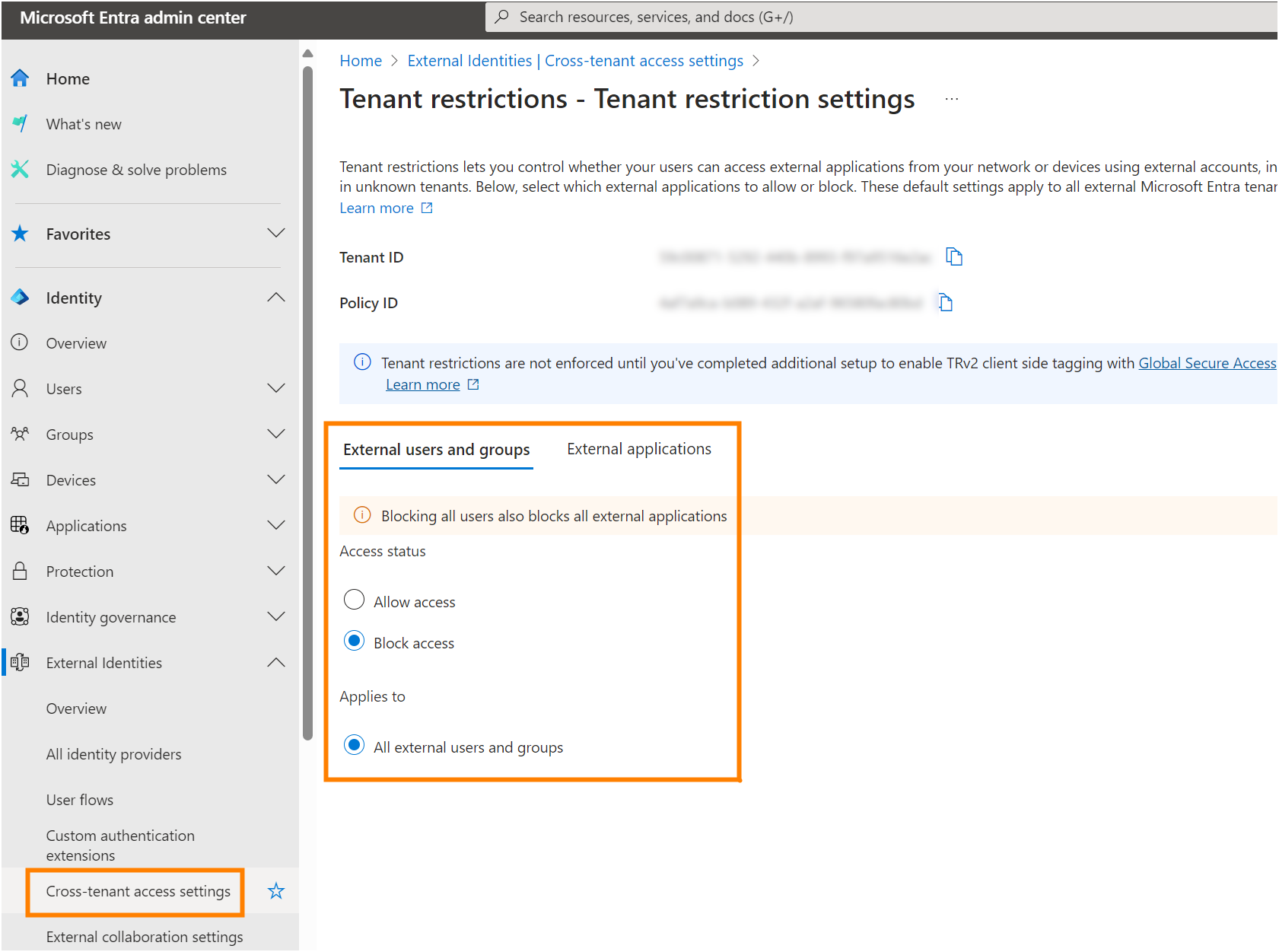Star Cross-tenant access settings as favorite
This screenshot has width=1279, height=952.
pyautogui.click(x=275, y=890)
